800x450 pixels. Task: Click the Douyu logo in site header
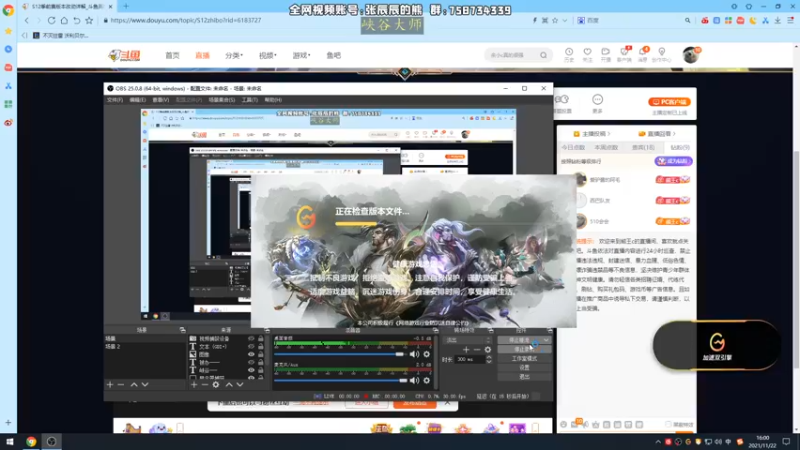pos(124,55)
